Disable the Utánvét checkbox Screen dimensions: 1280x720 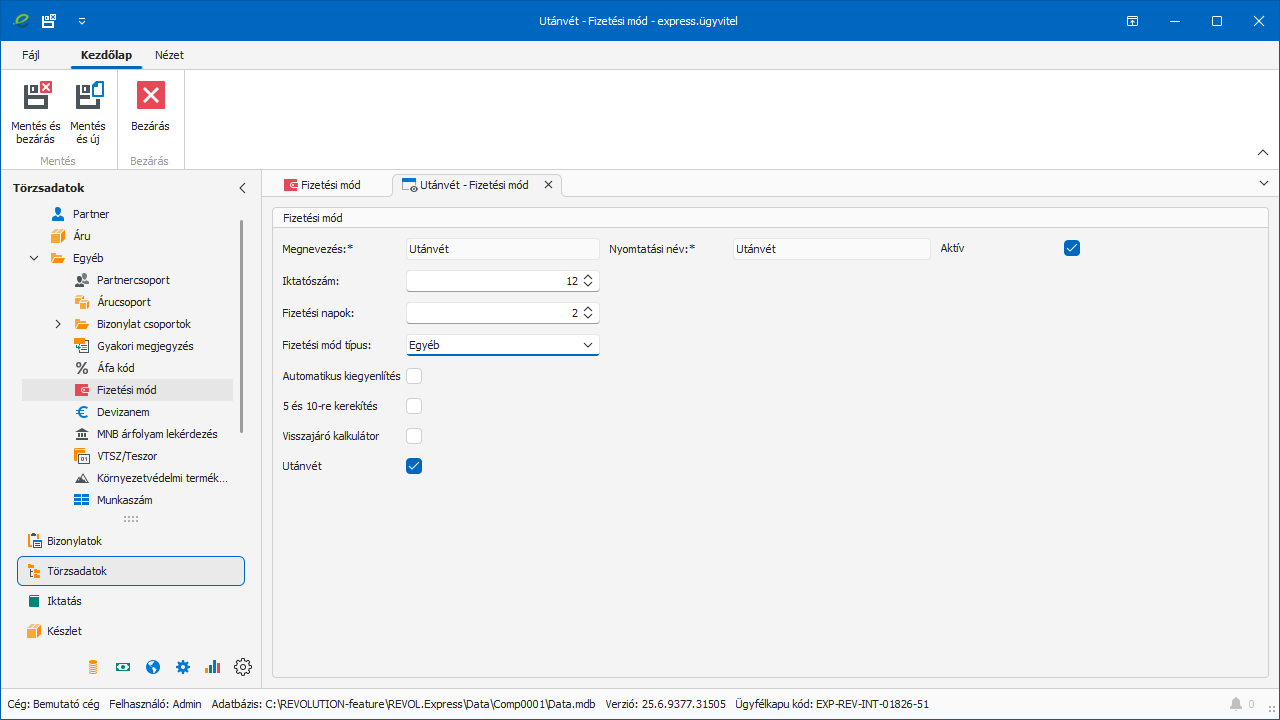point(414,466)
